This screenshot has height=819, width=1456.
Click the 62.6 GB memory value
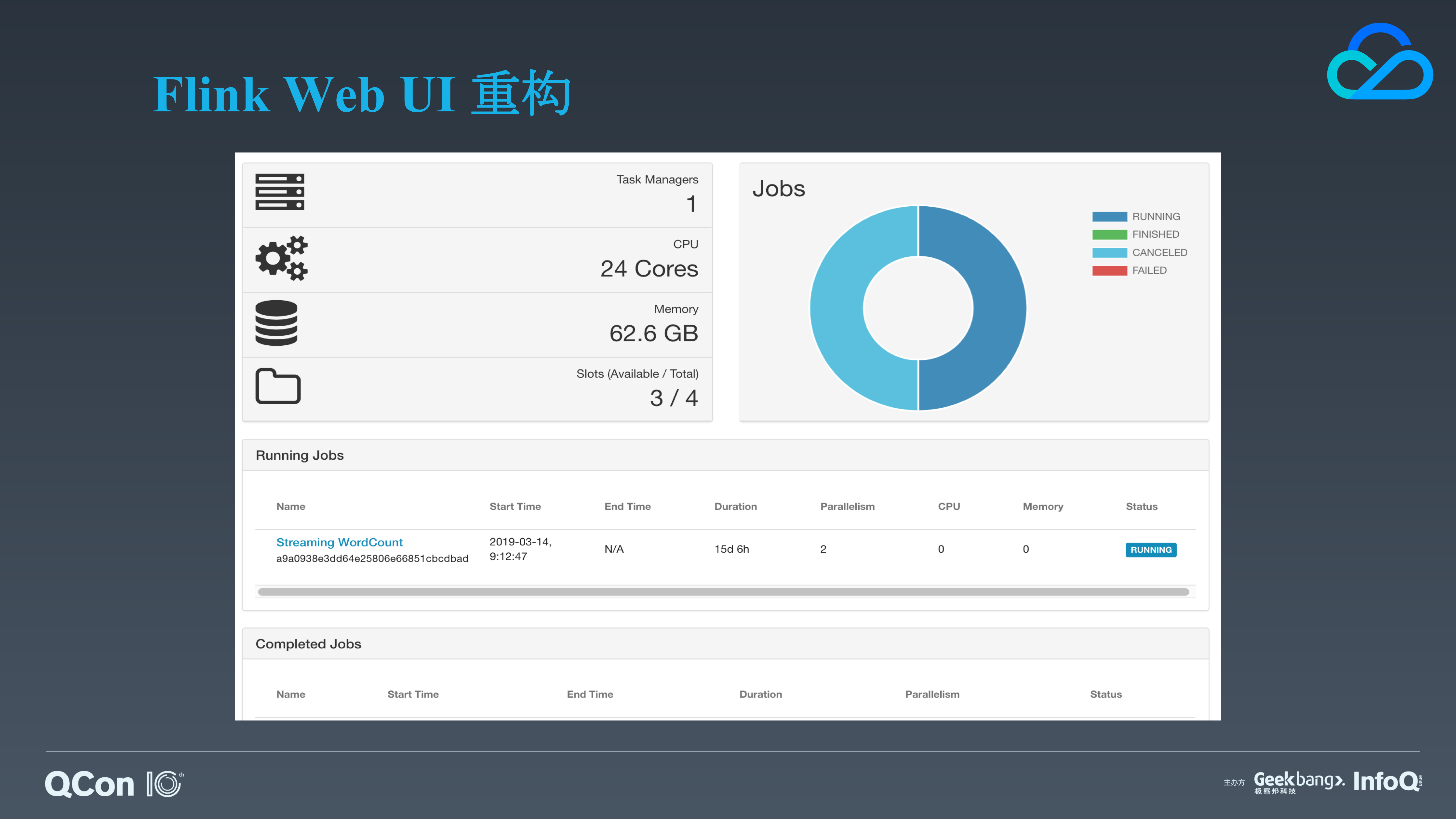(653, 334)
